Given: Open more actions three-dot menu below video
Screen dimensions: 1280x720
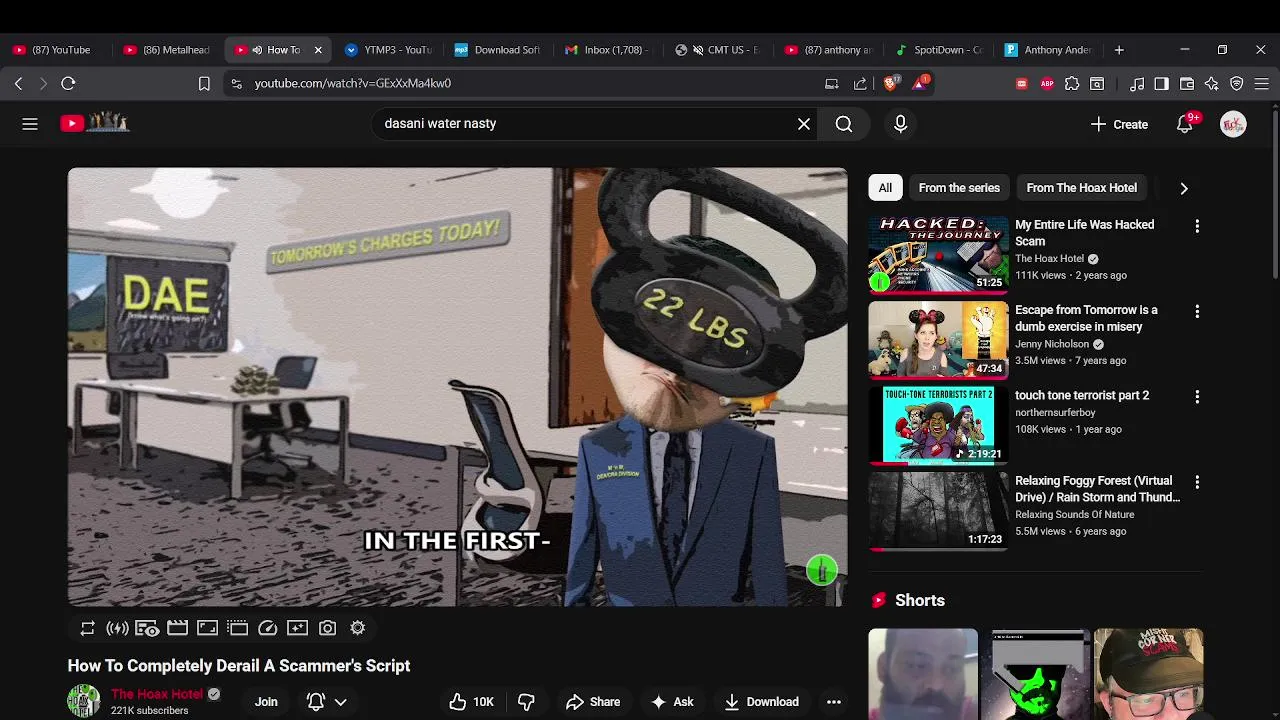Looking at the screenshot, I should pyautogui.click(x=834, y=702).
